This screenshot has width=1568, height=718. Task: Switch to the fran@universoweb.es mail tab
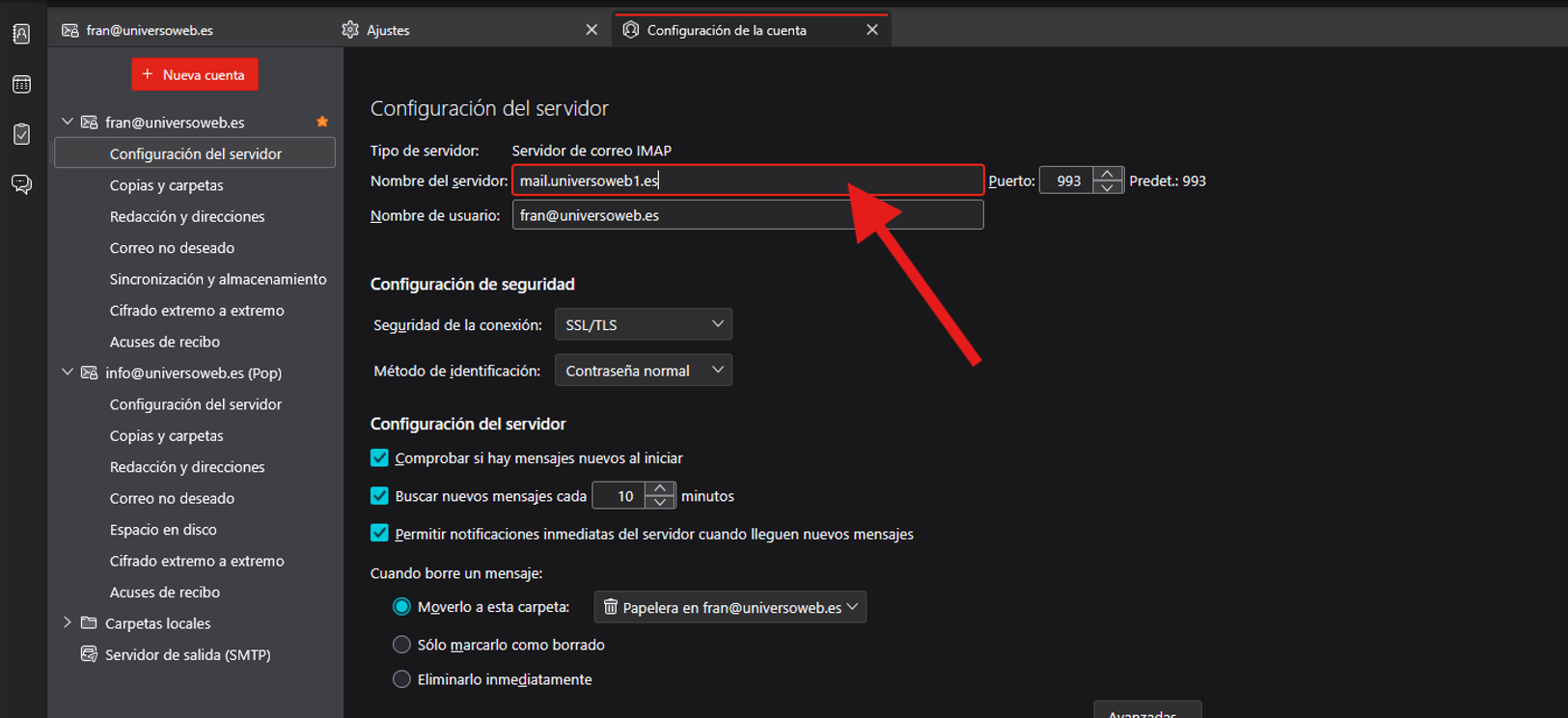pos(150,30)
